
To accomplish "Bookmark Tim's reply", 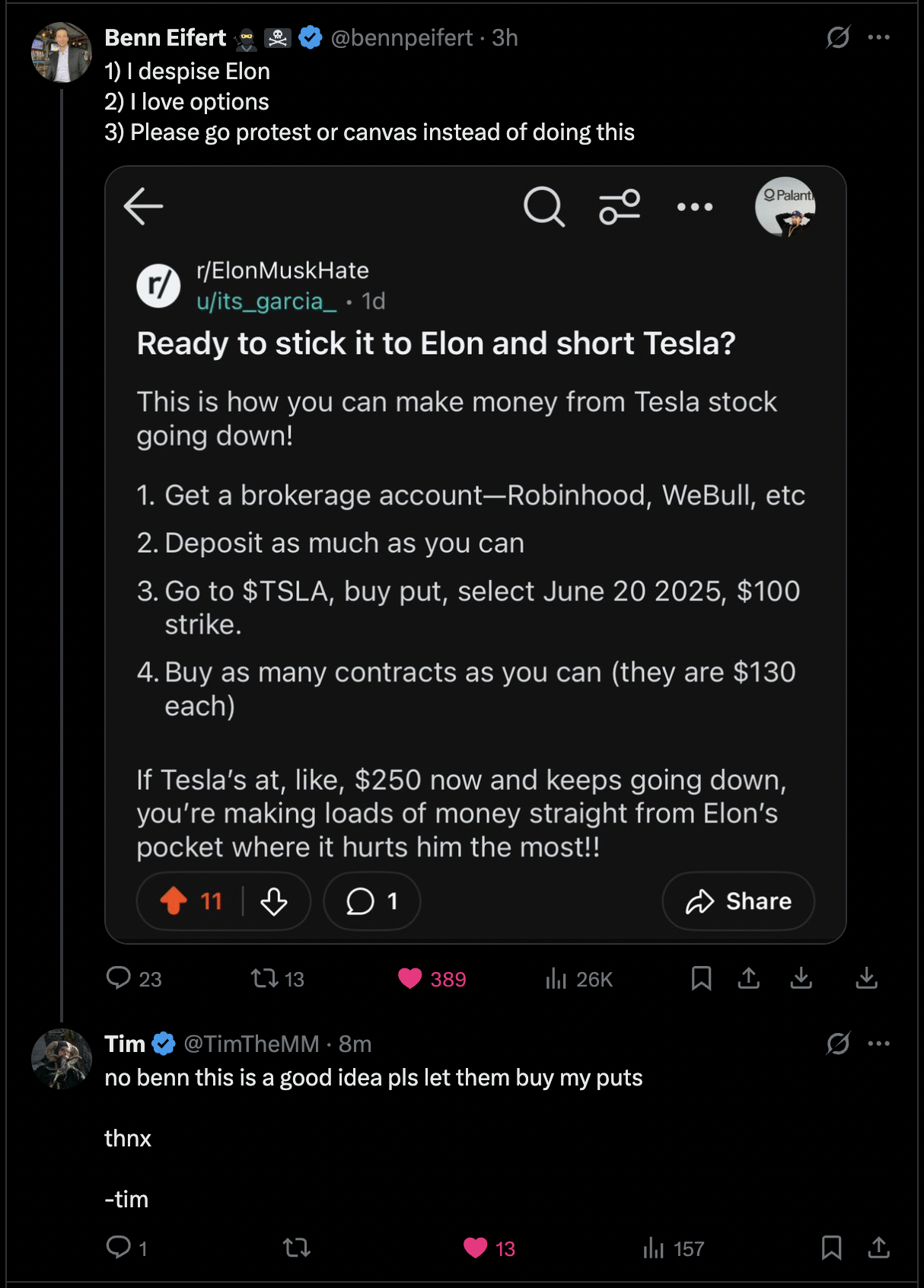I will pyautogui.click(x=831, y=1248).
